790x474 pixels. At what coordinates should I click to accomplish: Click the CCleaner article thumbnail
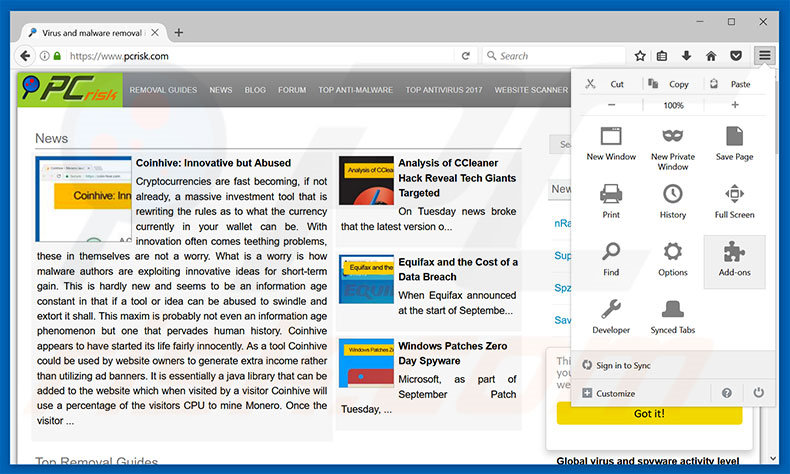(366, 180)
